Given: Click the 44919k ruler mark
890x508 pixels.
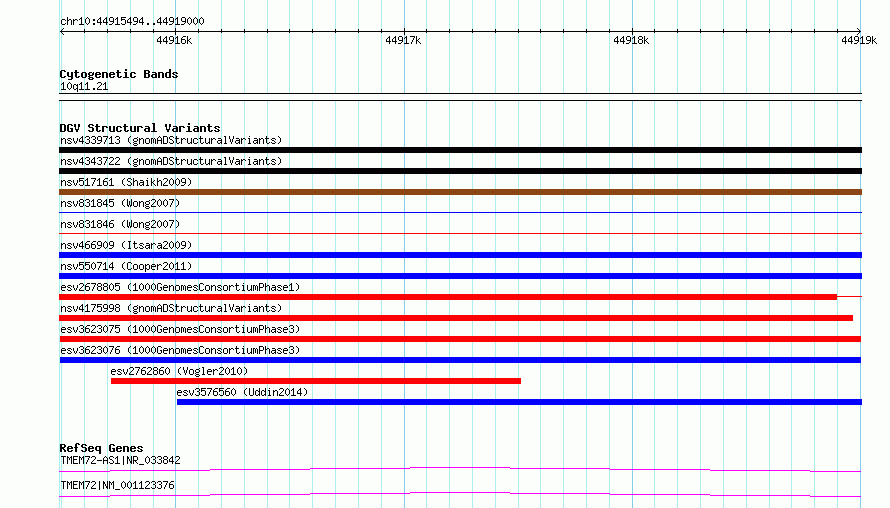Looking at the screenshot, I should [859, 40].
